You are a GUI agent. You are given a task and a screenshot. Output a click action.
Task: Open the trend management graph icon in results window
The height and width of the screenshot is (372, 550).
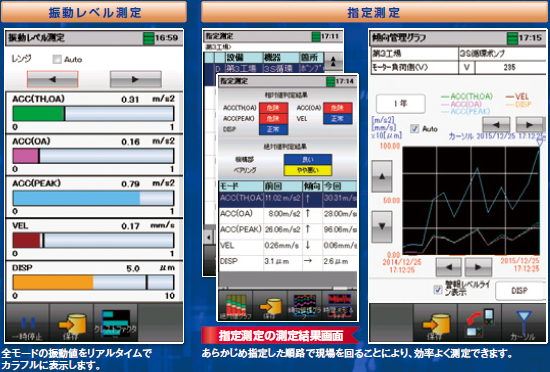tap(304, 305)
